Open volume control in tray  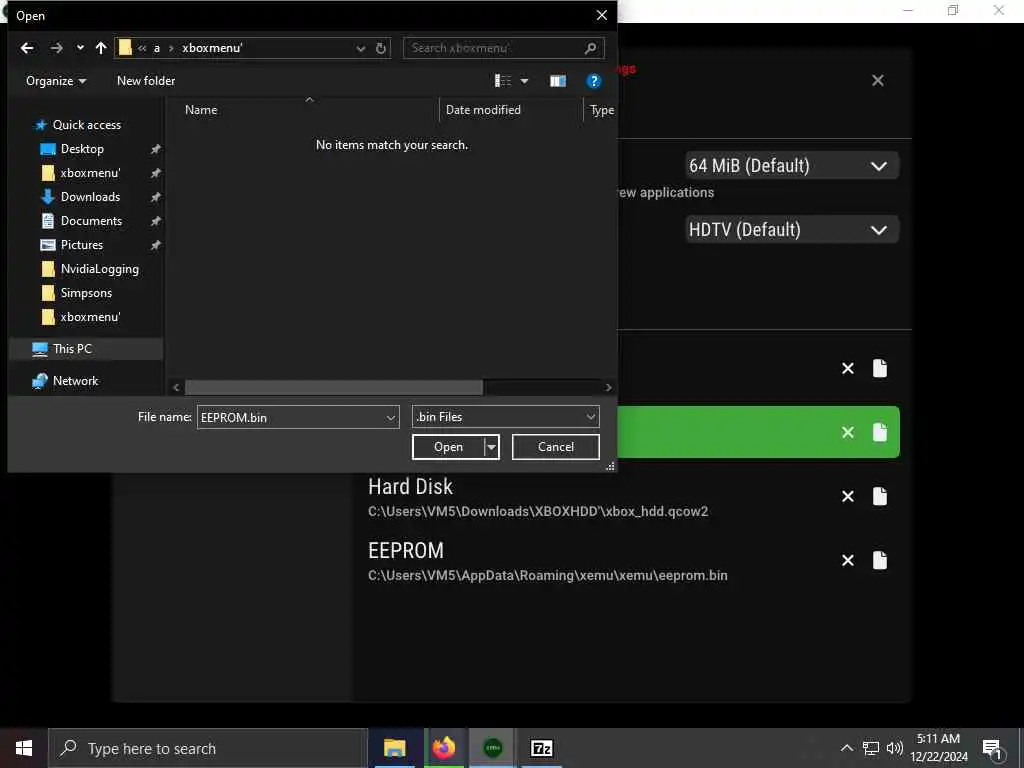(895, 748)
